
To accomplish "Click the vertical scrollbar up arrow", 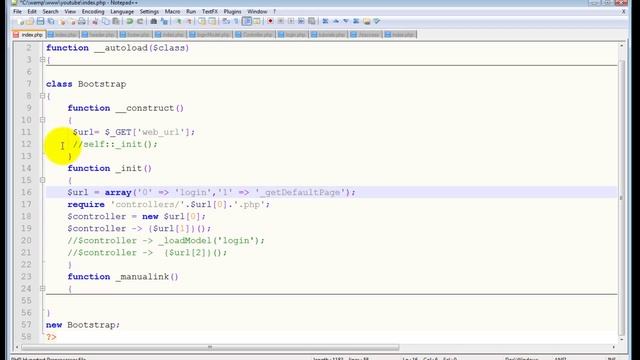I will coord(622,45).
